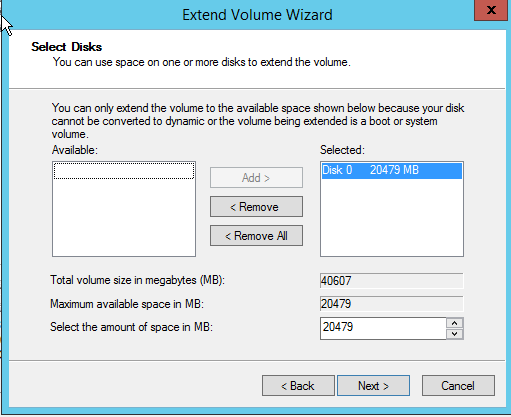Select Disk 0 20479 MB in the Selected list

click(x=392, y=170)
